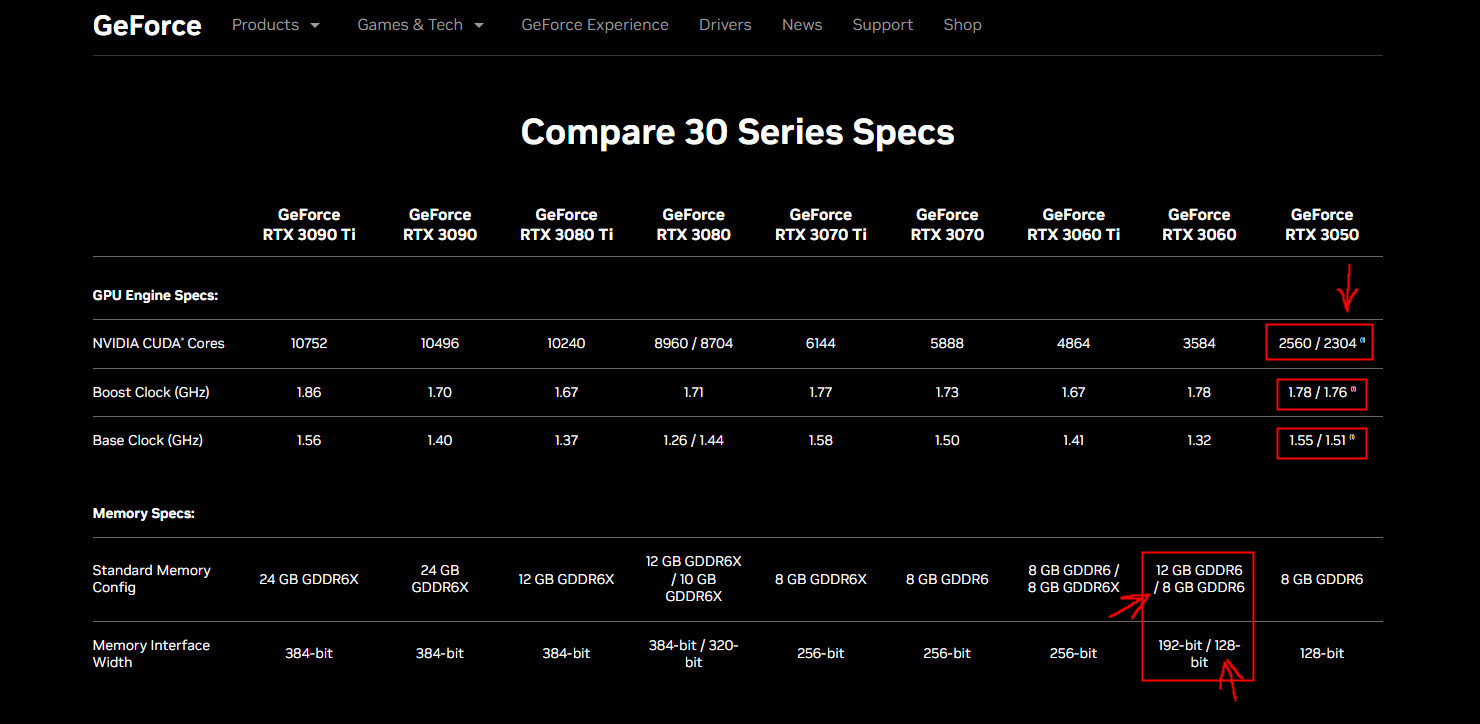The width and height of the screenshot is (1480, 724).
Task: Select the GeForce RTX 3050 column header
Action: (x=1321, y=225)
